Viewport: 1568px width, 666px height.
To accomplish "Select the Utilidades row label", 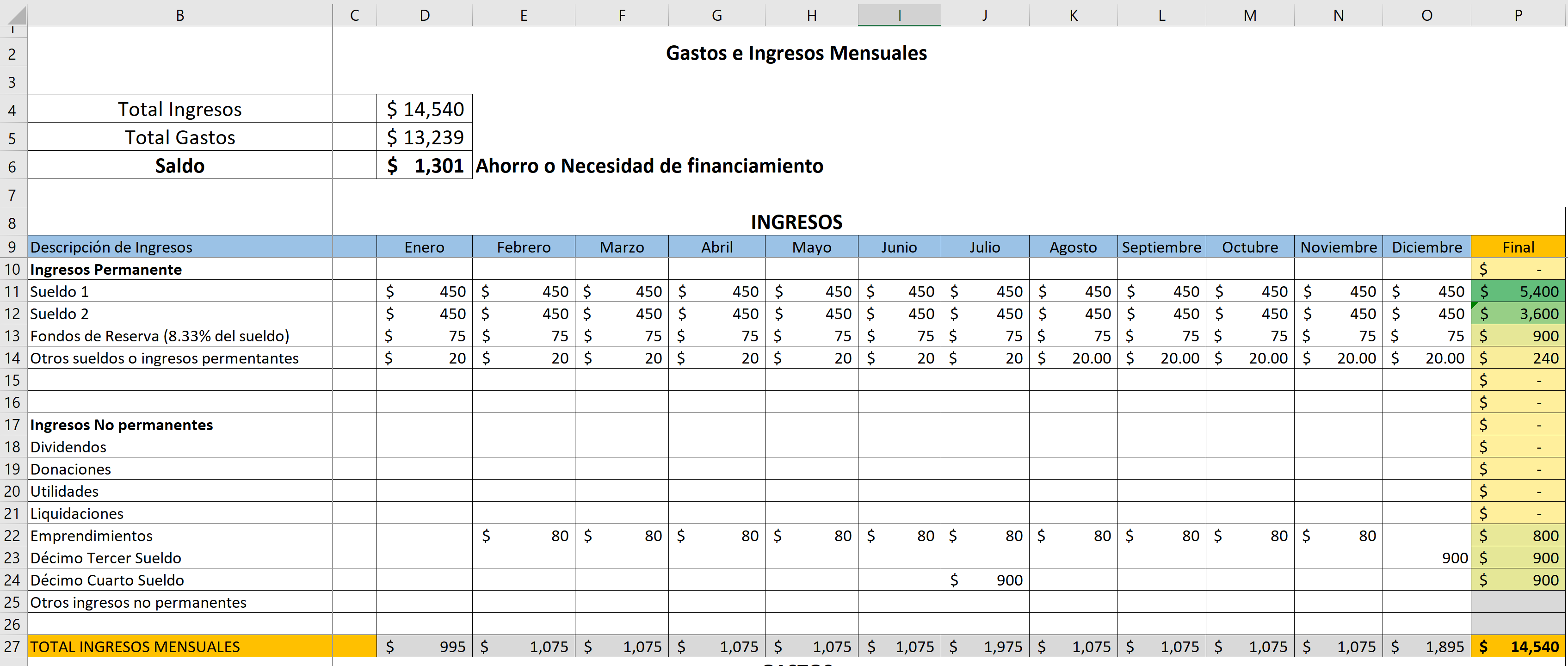I will point(179,491).
